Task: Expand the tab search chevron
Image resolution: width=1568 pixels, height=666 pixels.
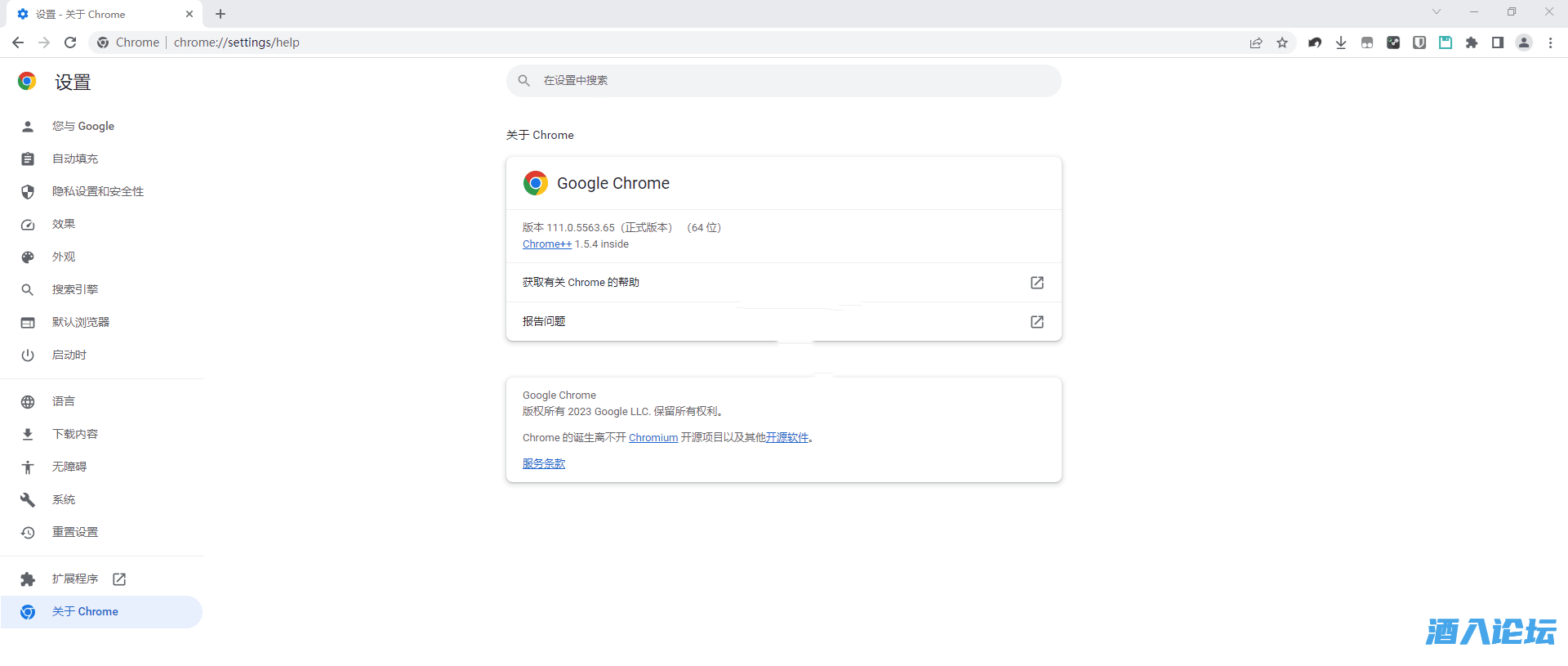Action: [x=1437, y=12]
